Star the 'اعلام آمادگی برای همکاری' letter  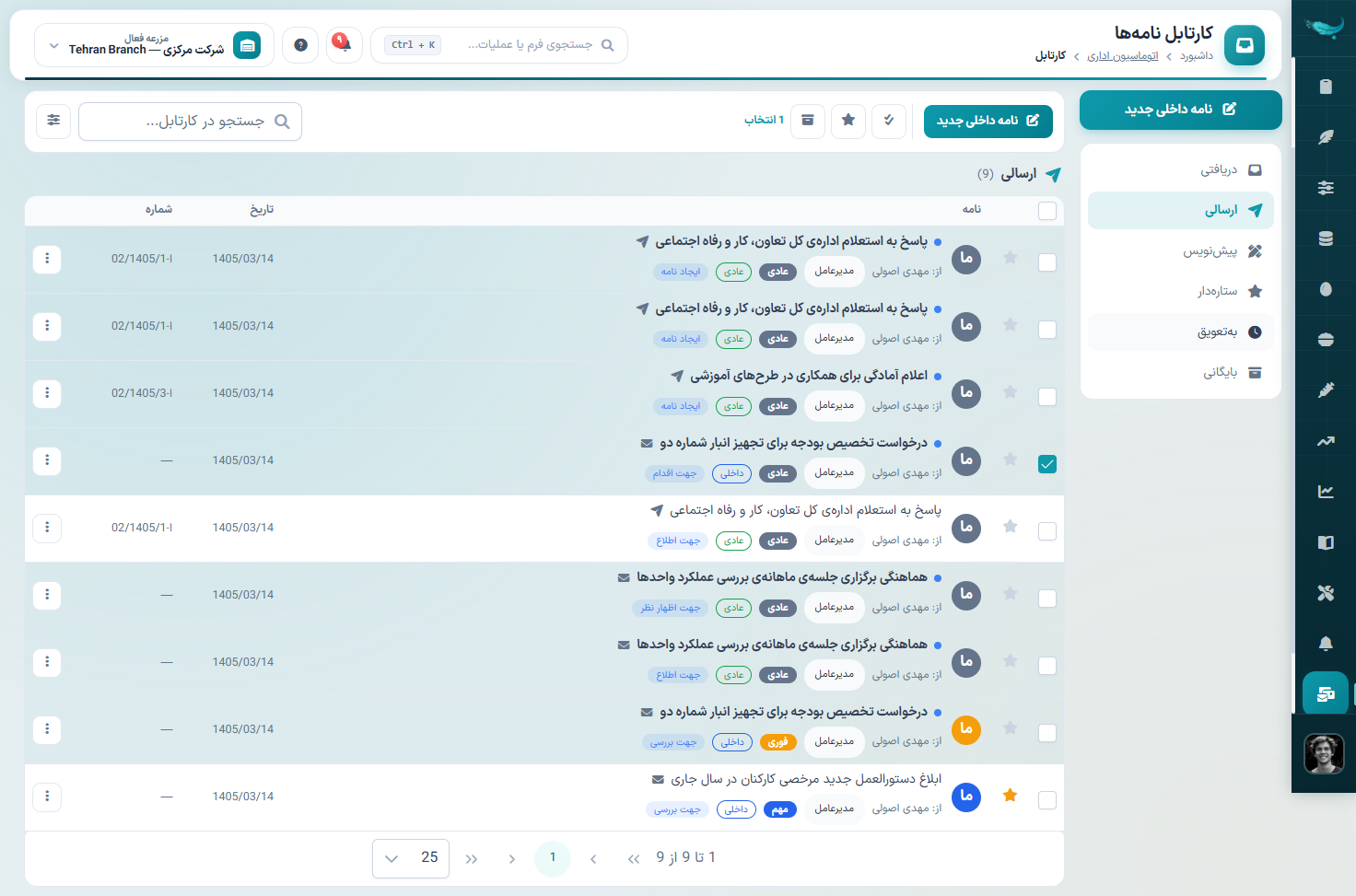1011,392
